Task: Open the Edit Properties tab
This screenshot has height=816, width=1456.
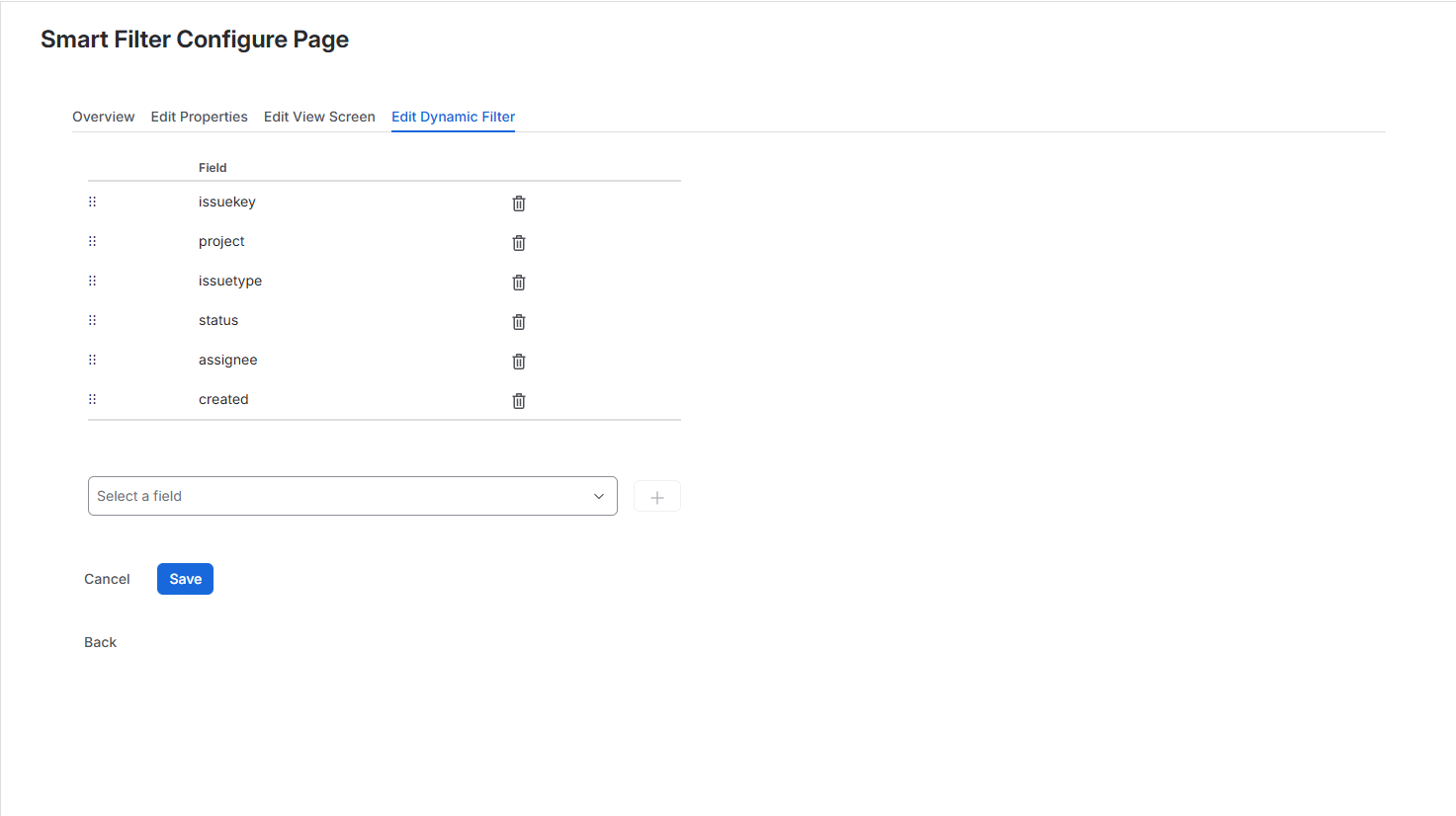Action: coord(200,117)
